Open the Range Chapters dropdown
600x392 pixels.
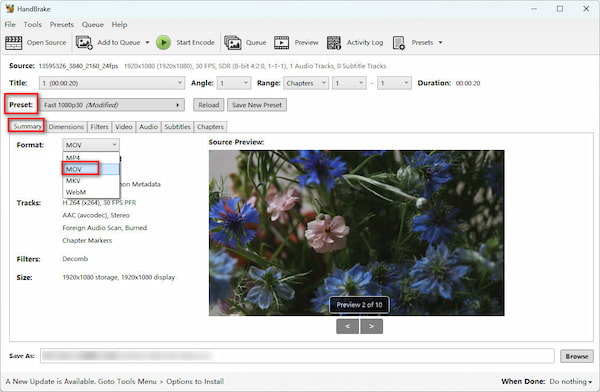[306, 83]
